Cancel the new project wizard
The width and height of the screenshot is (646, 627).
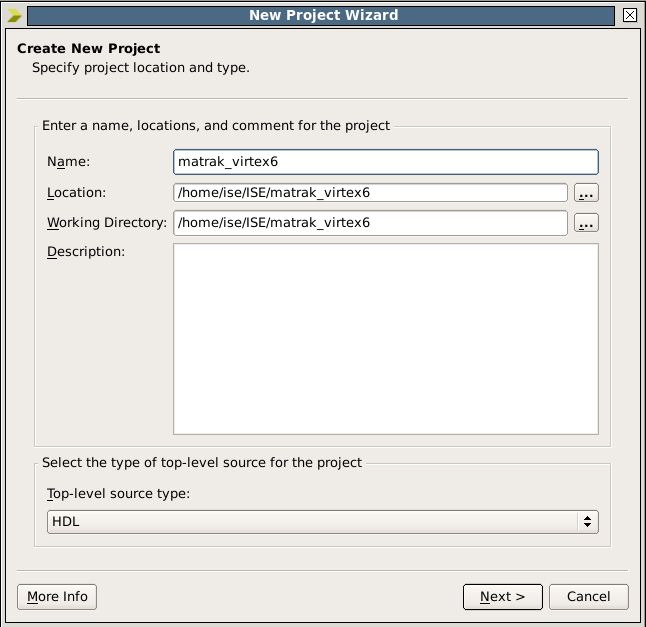tap(588, 597)
